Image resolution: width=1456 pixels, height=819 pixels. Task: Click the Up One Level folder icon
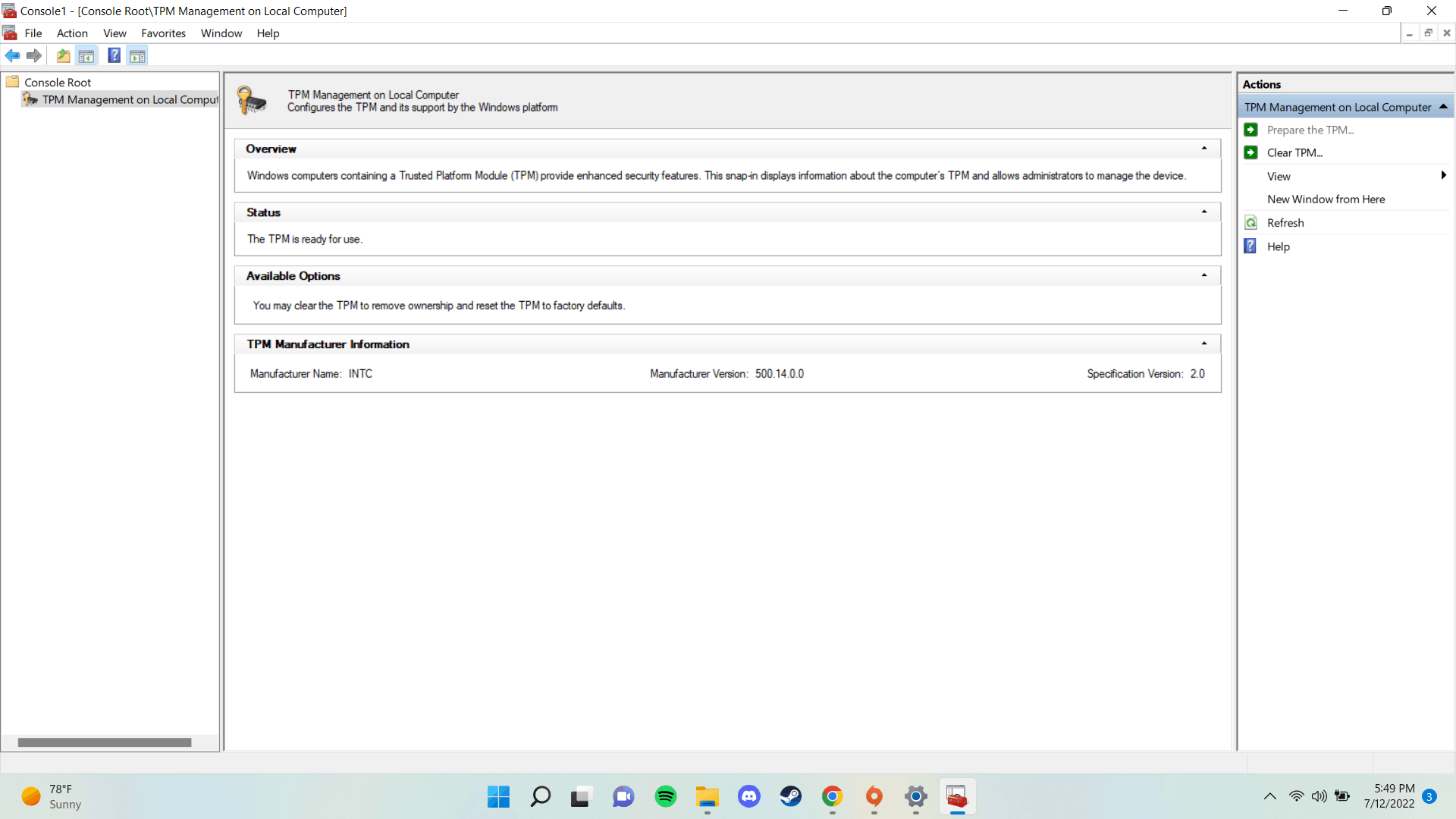(64, 55)
